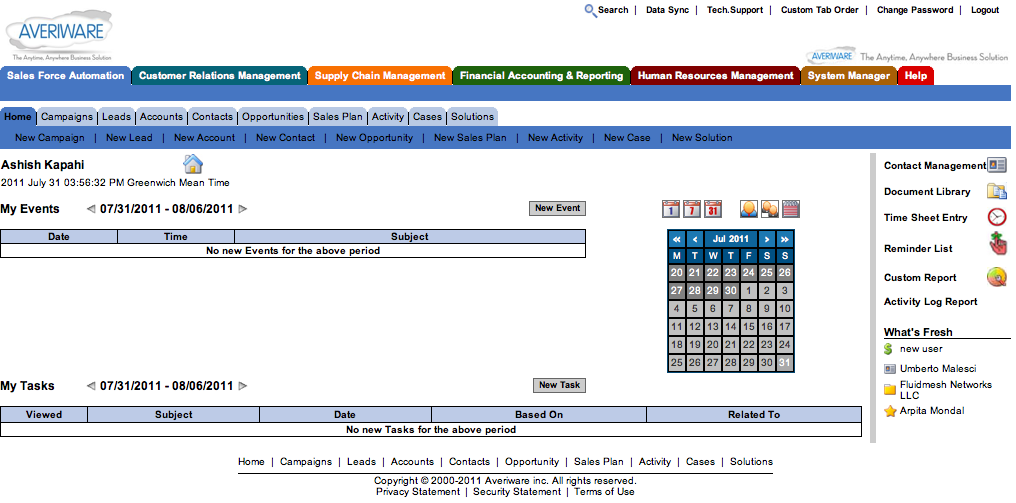Image resolution: width=1016 pixels, height=503 pixels.
Task: Click the Logout link
Action: coord(985,10)
